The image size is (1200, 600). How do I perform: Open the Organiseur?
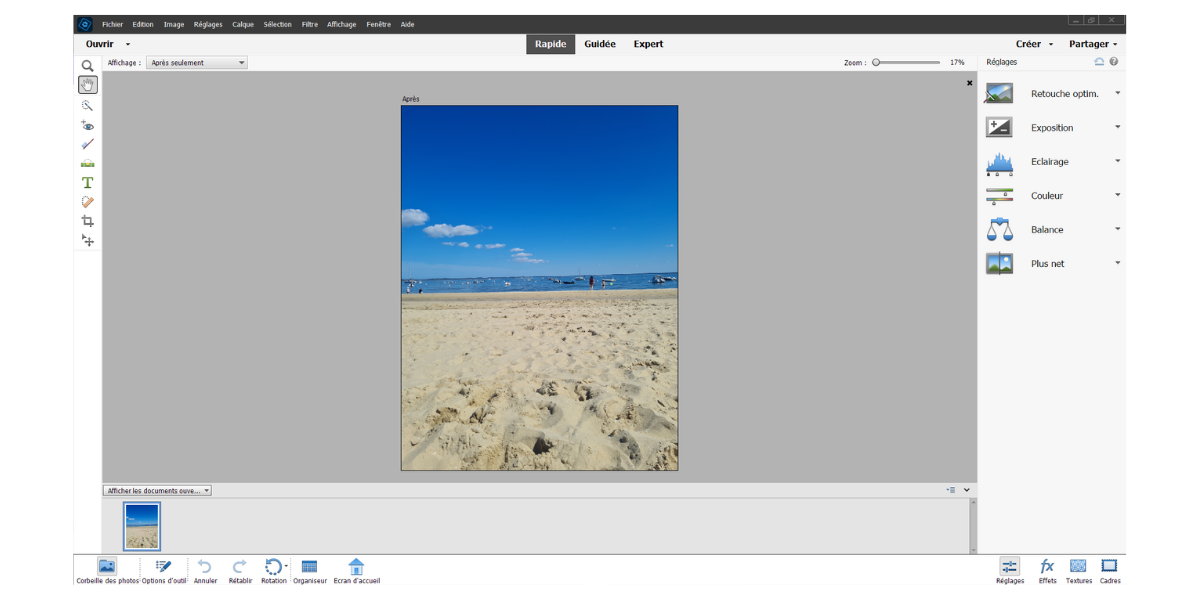[310, 570]
